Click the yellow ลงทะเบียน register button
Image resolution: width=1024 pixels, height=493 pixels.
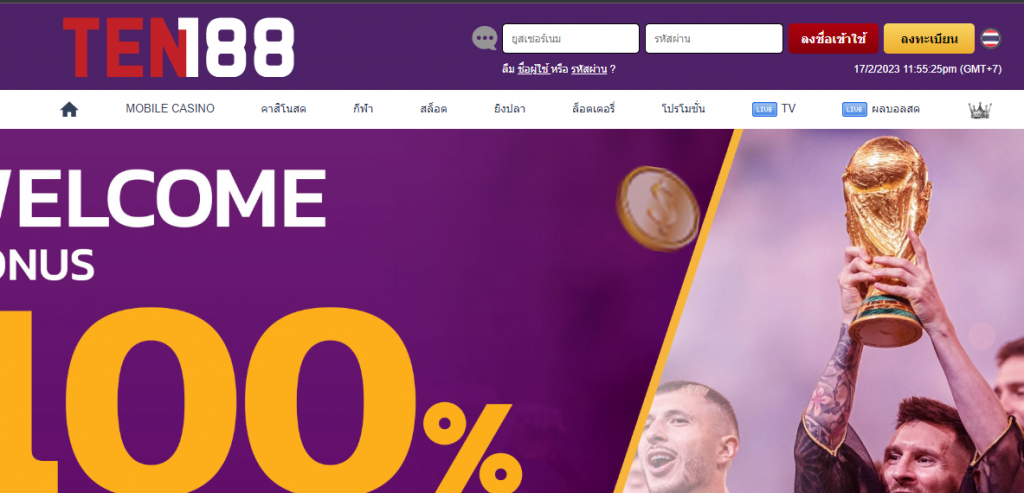click(929, 39)
